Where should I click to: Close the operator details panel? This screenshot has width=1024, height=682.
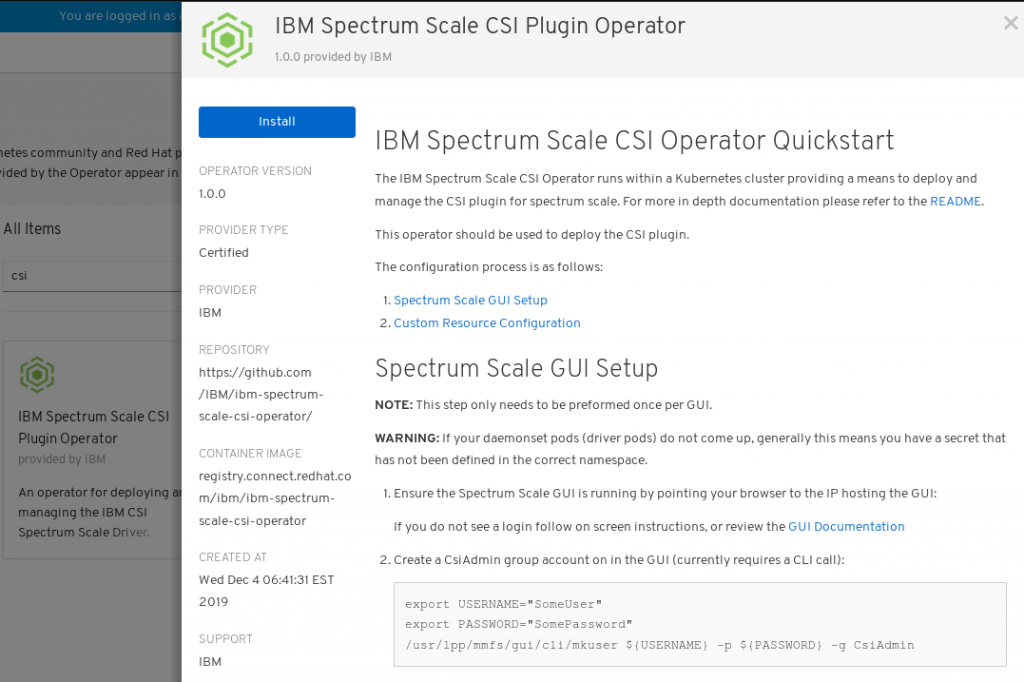coord(1010,24)
